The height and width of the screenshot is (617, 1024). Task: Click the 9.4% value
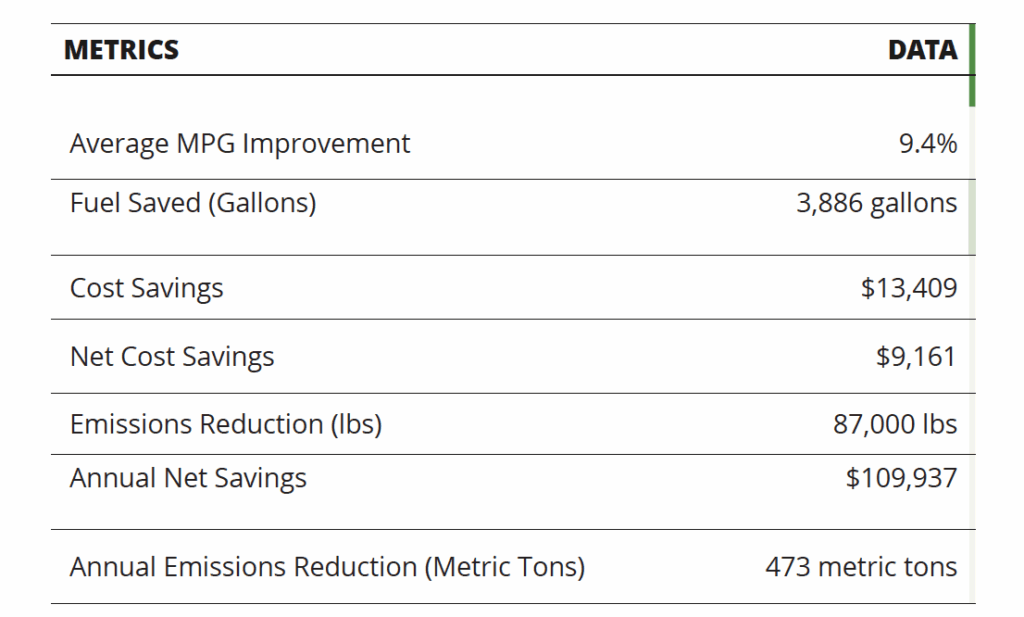pos(928,144)
